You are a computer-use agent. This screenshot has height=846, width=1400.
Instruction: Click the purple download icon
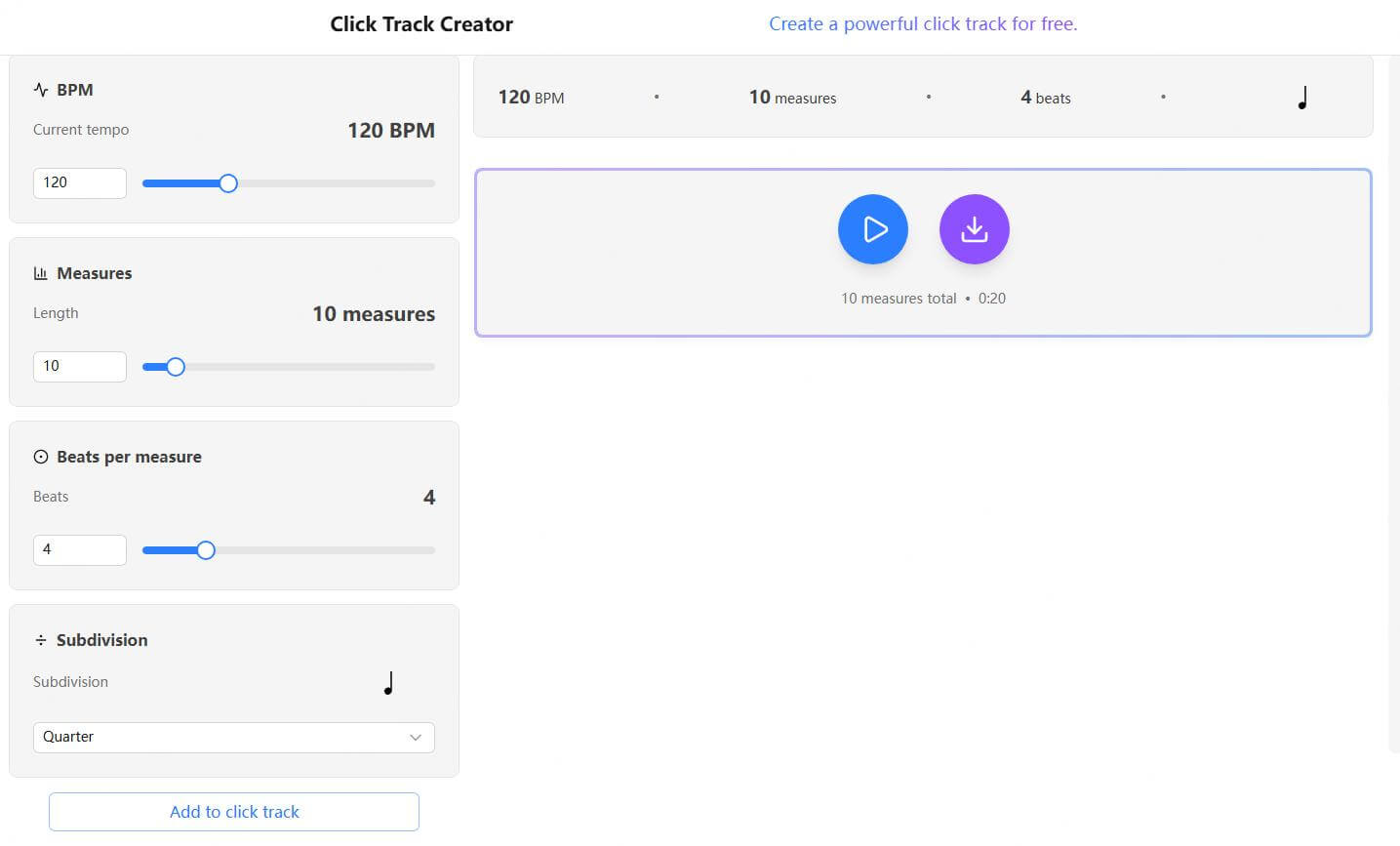click(x=974, y=228)
